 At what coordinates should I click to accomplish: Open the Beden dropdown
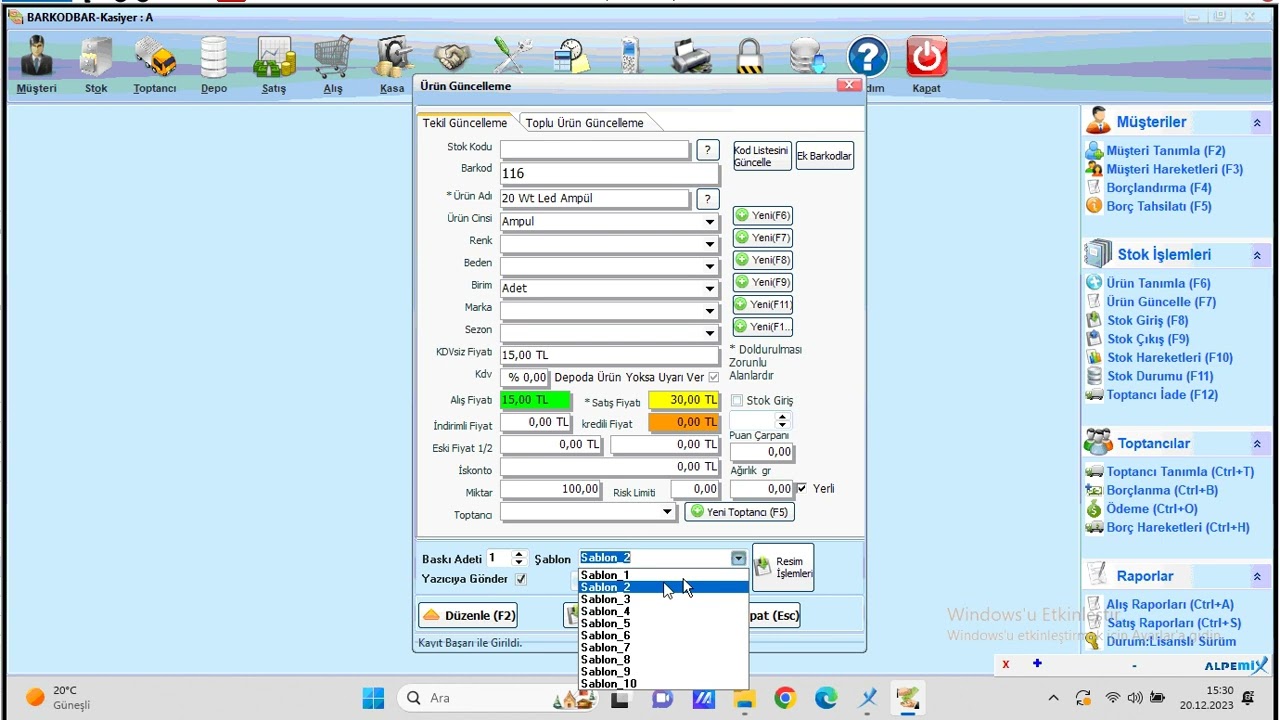tap(709, 266)
